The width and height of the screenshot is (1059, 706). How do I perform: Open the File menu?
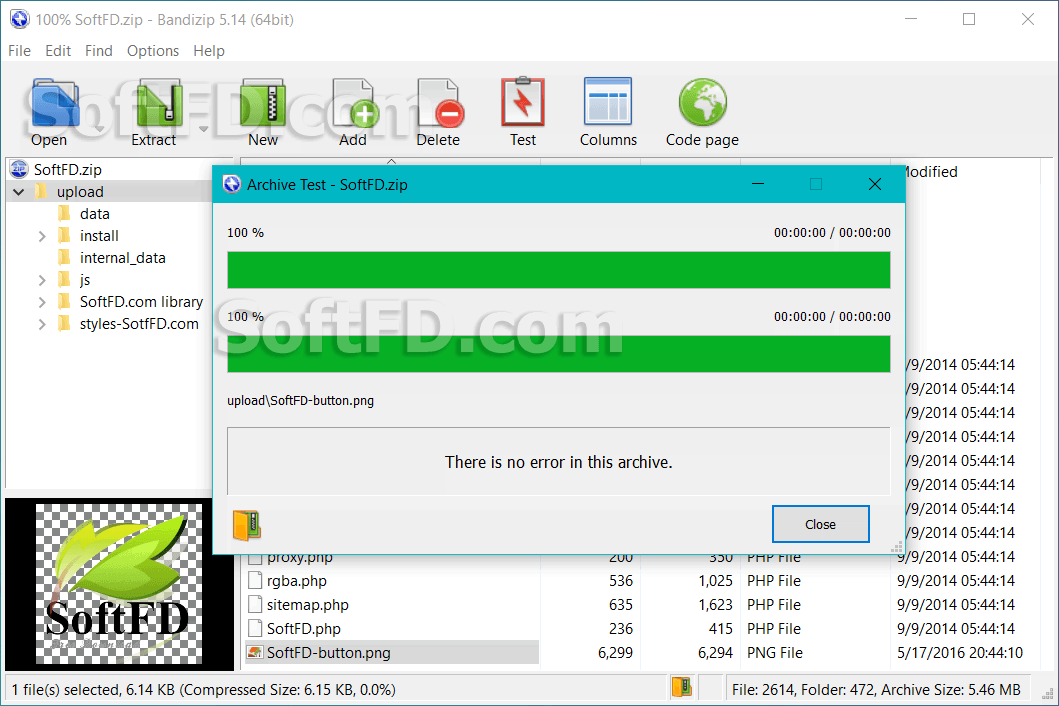pyautogui.click(x=20, y=51)
